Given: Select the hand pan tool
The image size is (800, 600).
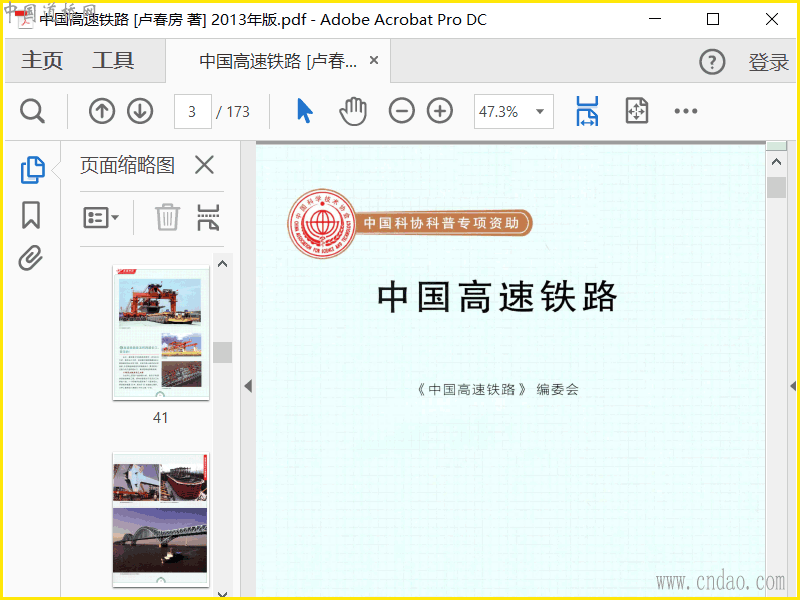Looking at the screenshot, I should (x=353, y=111).
